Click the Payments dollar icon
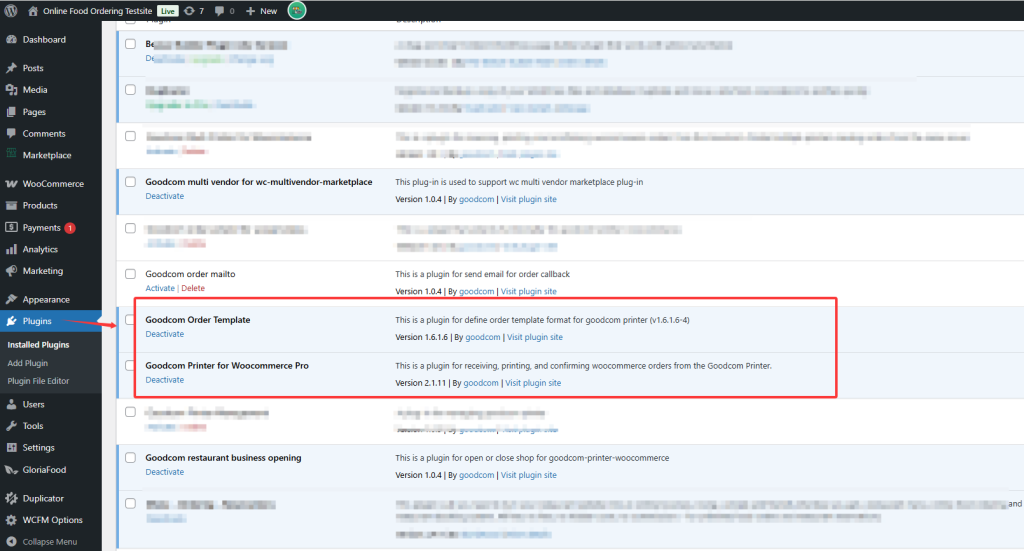Screen dimensions: 1024x551 (11, 227)
